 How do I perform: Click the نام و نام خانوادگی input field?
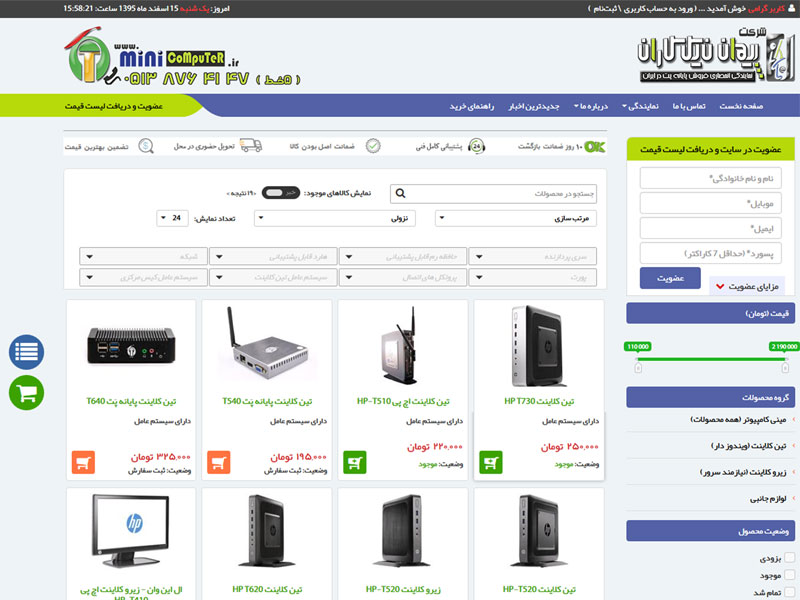[x=711, y=178]
